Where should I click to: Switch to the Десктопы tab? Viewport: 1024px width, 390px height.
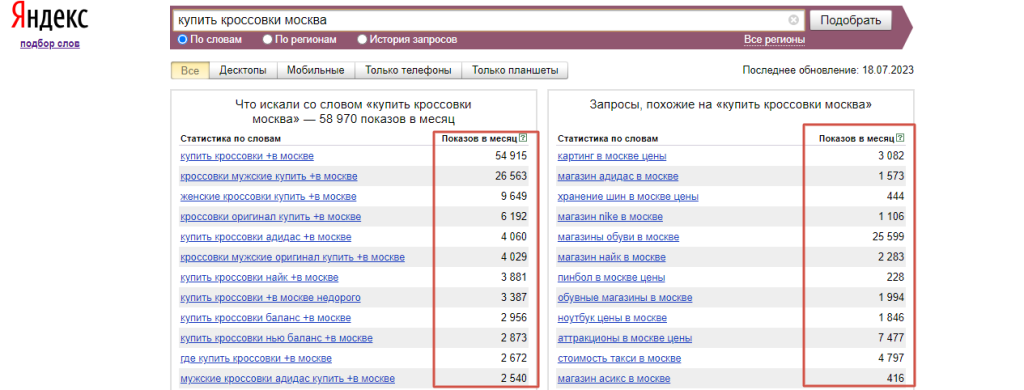[243, 71]
